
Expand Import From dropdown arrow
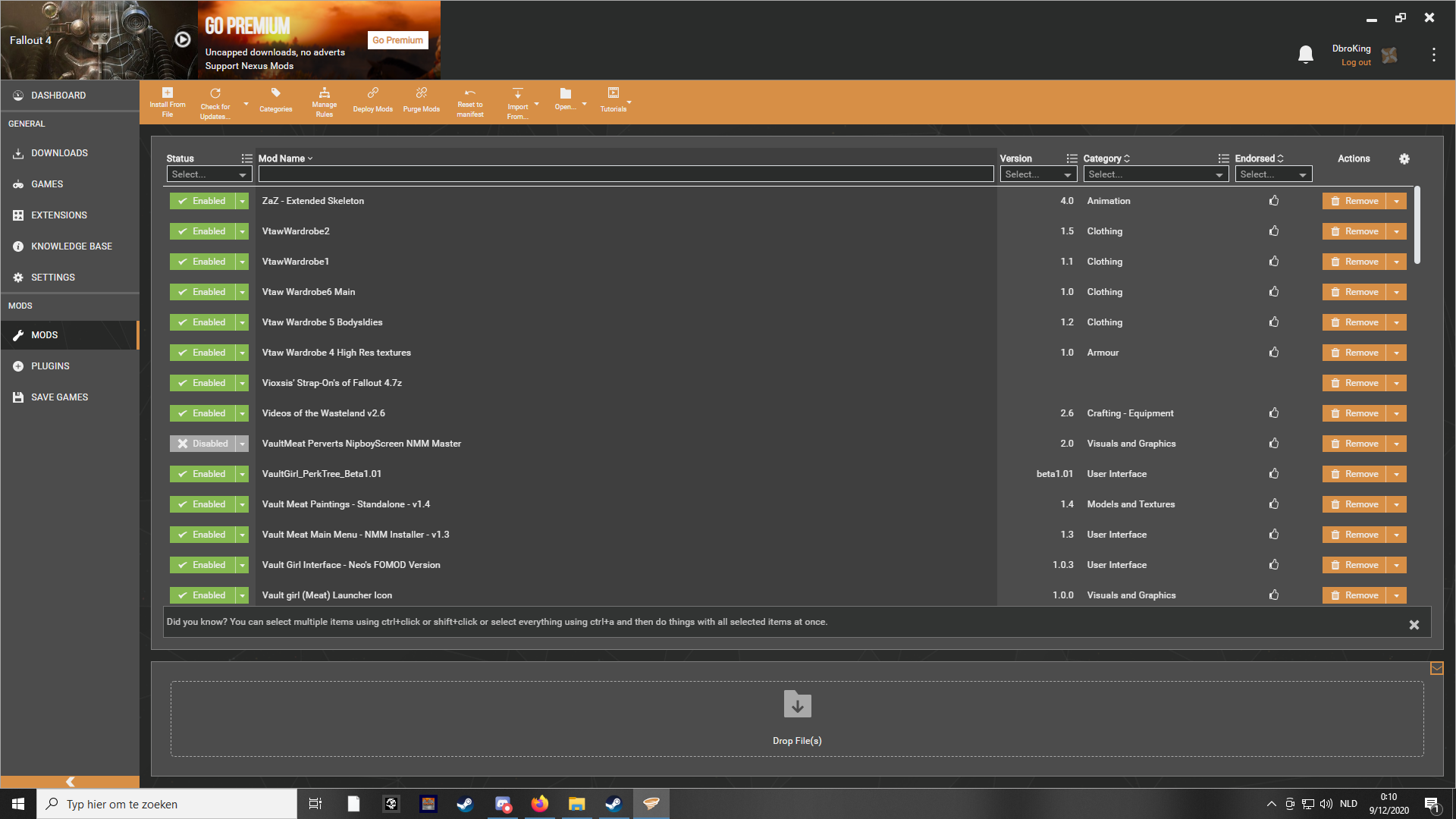537,104
